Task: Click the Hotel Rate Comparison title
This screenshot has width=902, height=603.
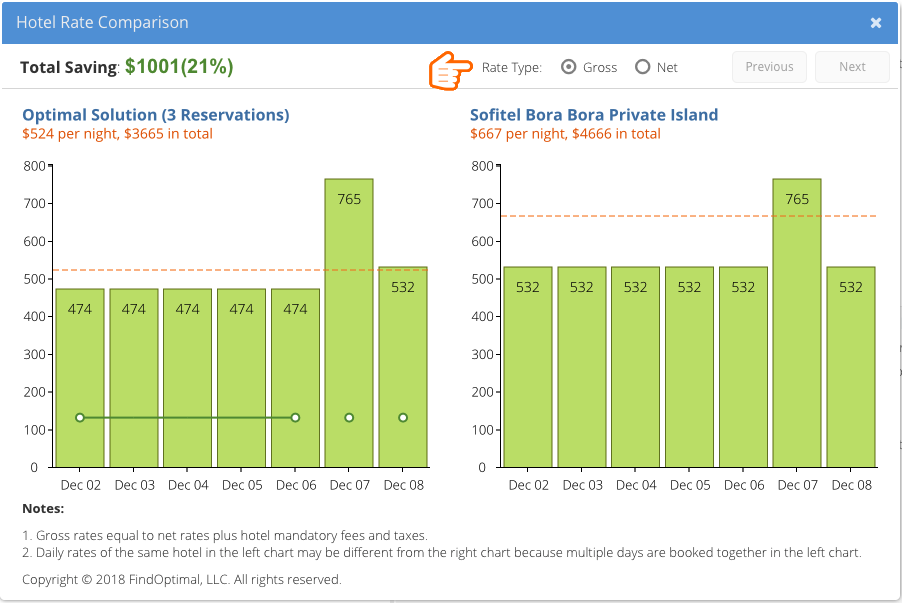Action: (102, 22)
